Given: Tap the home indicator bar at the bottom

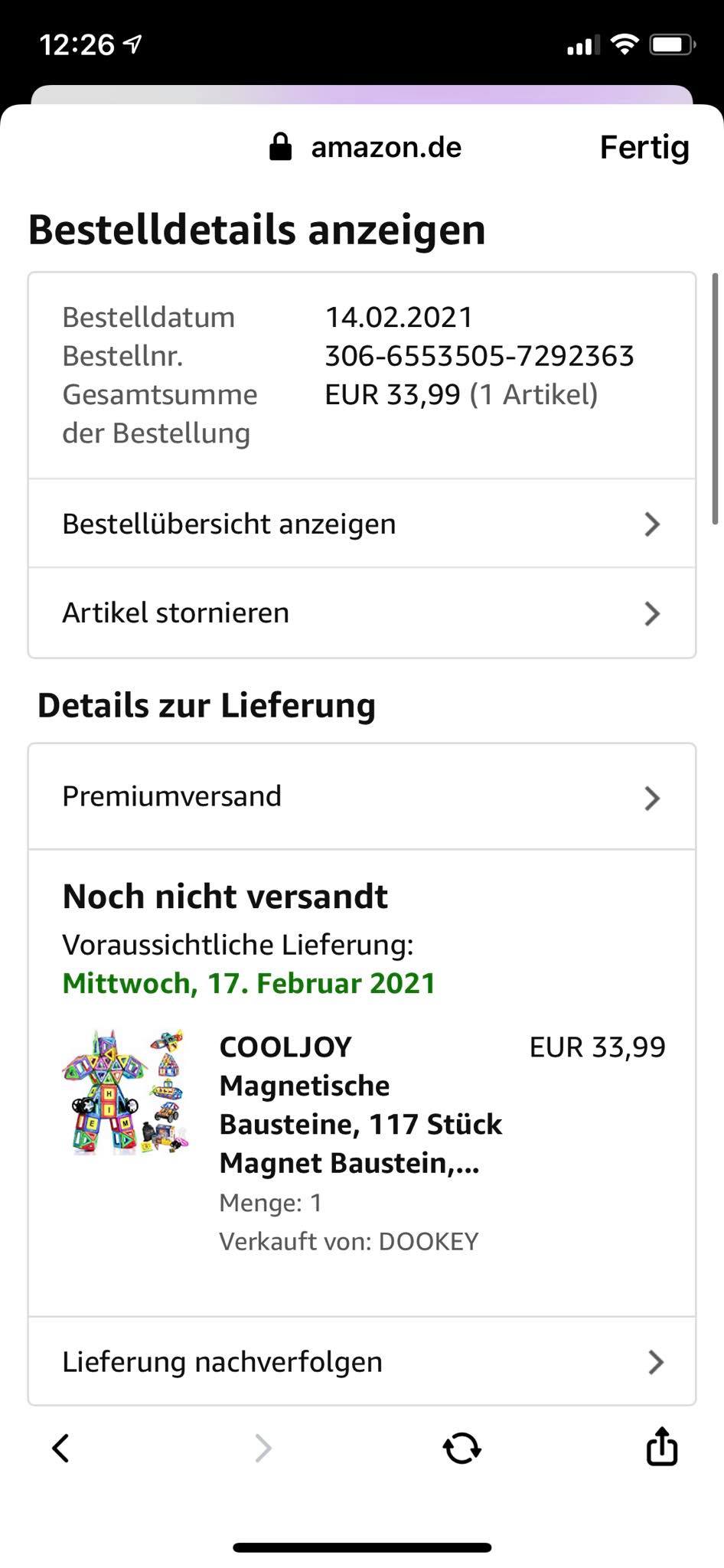Looking at the screenshot, I should [362, 1547].
